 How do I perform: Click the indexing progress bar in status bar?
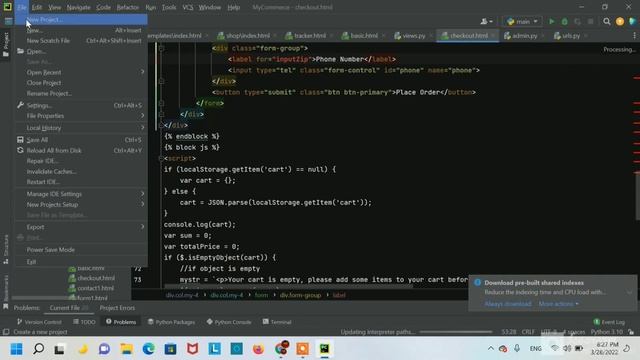pyautogui.click(x=456, y=332)
